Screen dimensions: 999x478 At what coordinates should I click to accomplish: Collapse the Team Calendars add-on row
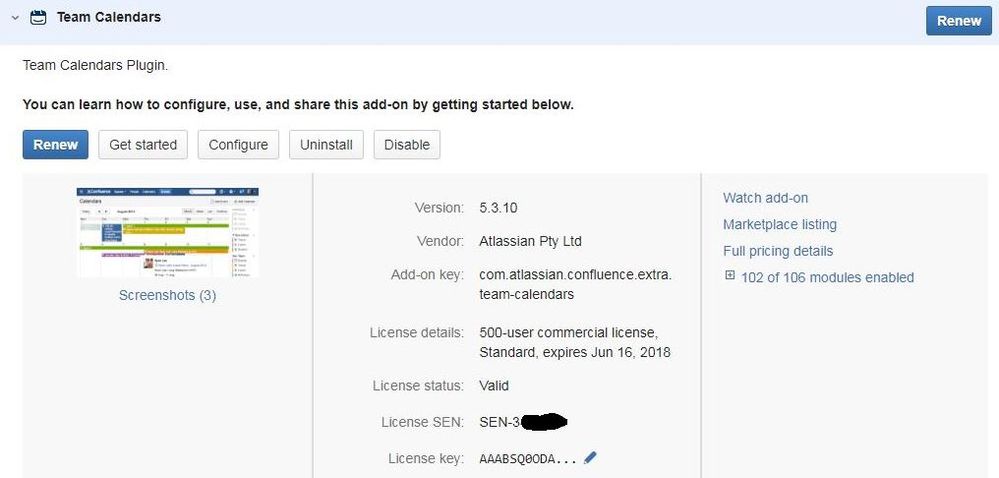pos(15,18)
